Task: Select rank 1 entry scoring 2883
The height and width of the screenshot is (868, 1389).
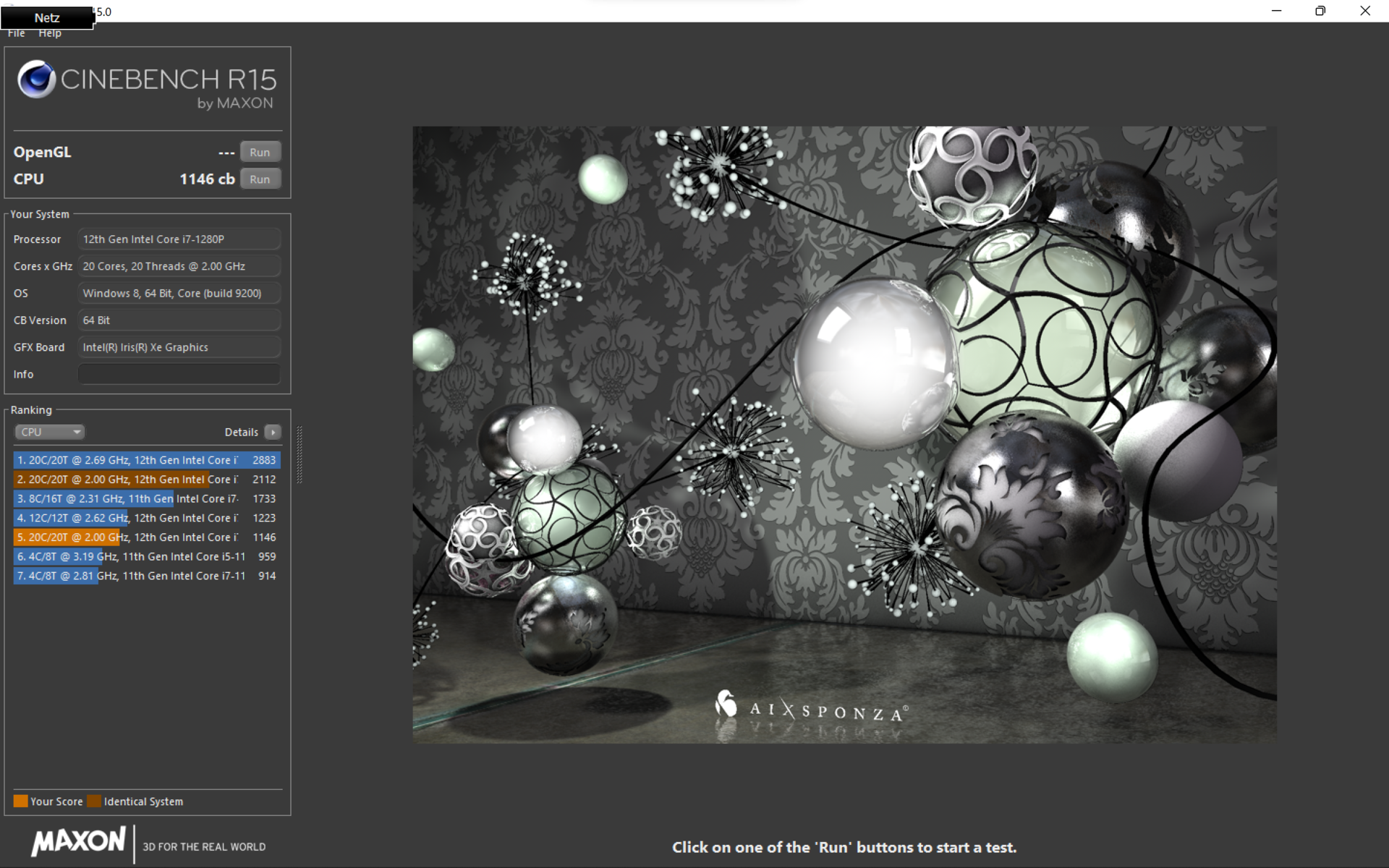Action: click(x=146, y=460)
